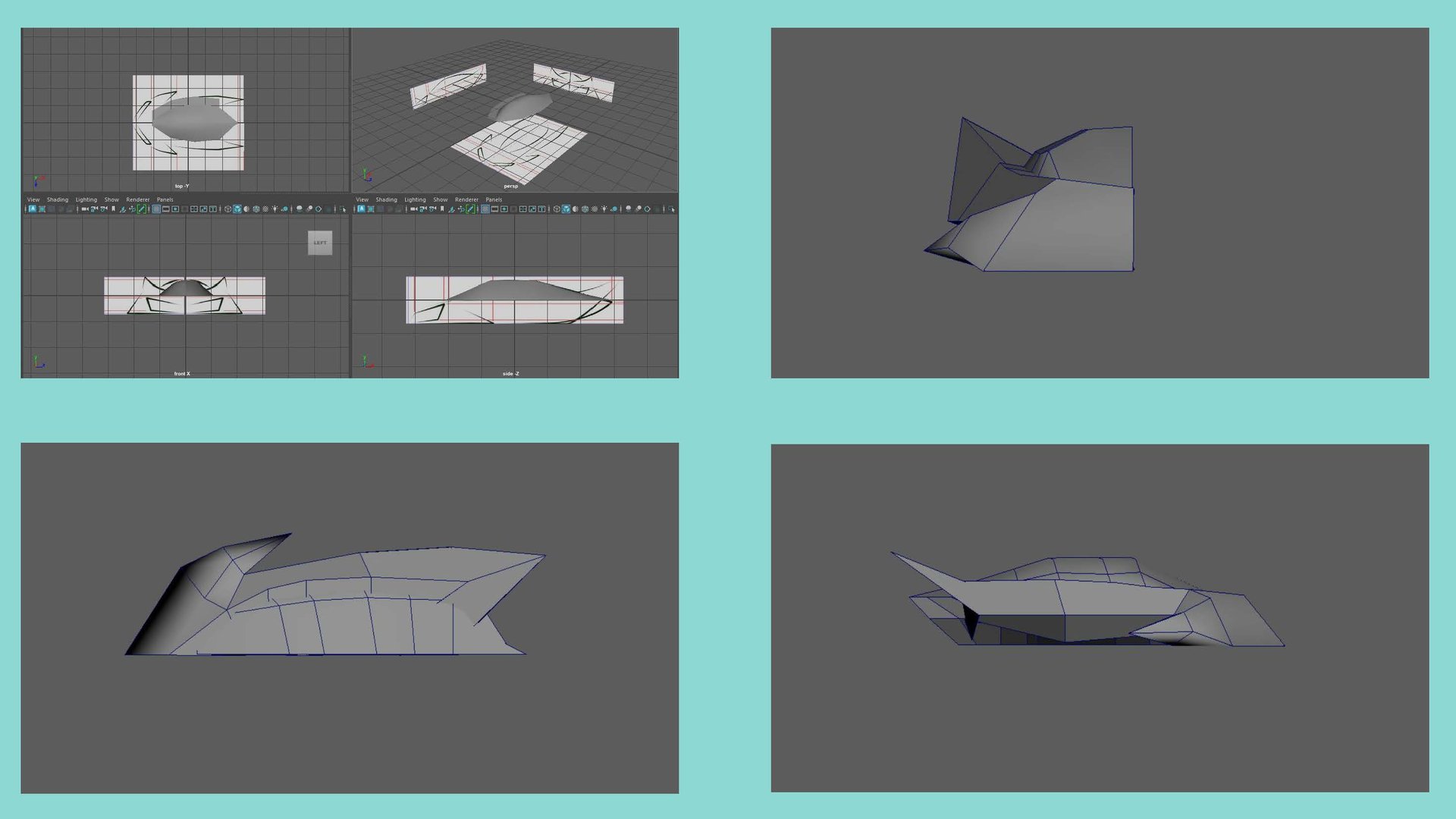Open Shading menu in side view panel
This screenshot has height=819, width=1456.
coord(387,199)
